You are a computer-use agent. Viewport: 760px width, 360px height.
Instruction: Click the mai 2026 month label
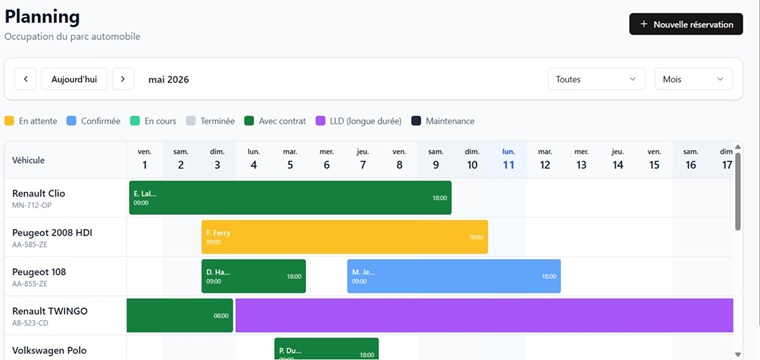tap(169, 79)
